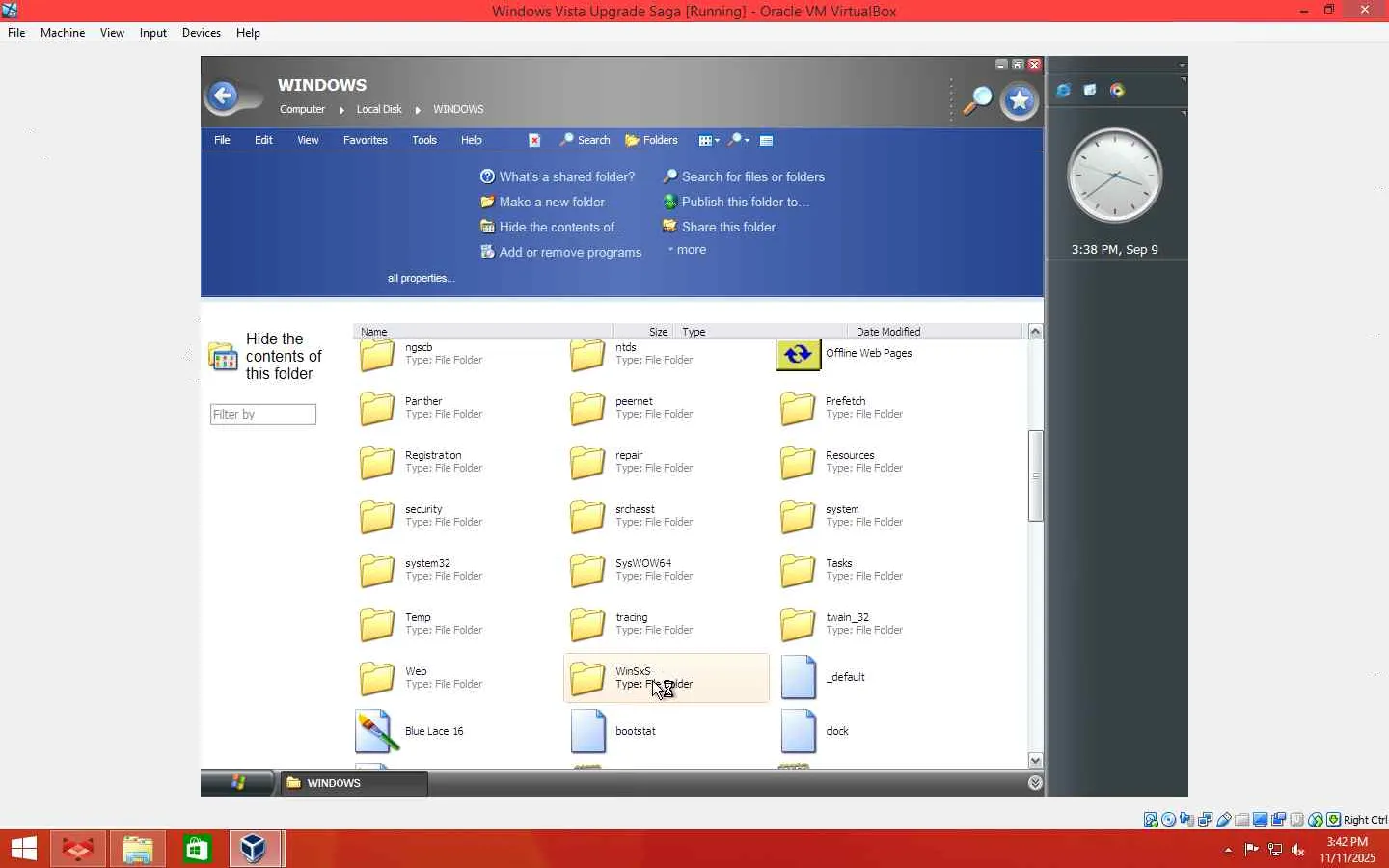1389x868 pixels.
Task: Expand arrow after Local Disk in breadcrumb
Action: click(x=418, y=110)
